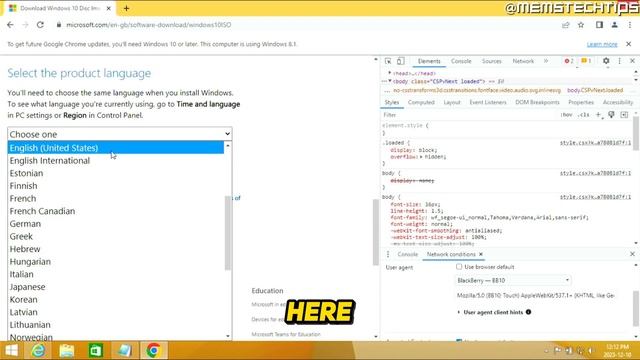Click the Learn more link
Viewport: 640px width, 360px height.
click(x=602, y=44)
